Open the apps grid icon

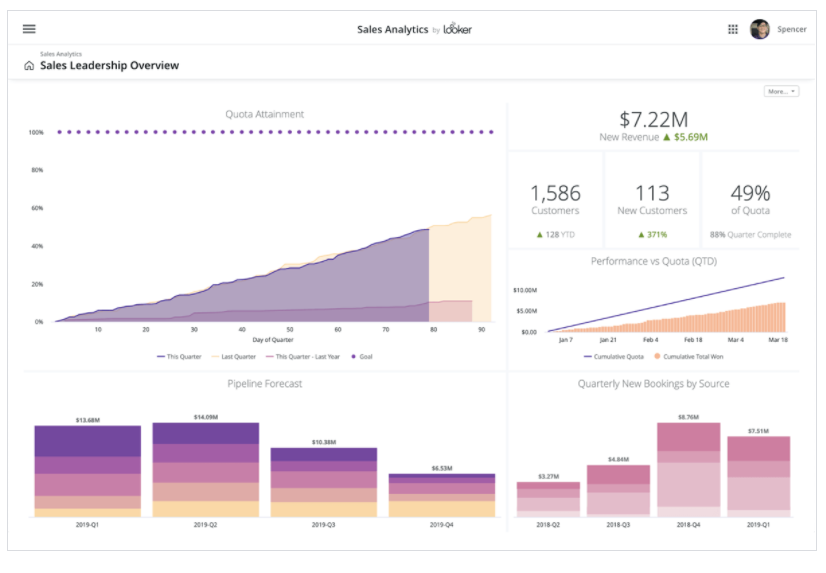[733, 29]
